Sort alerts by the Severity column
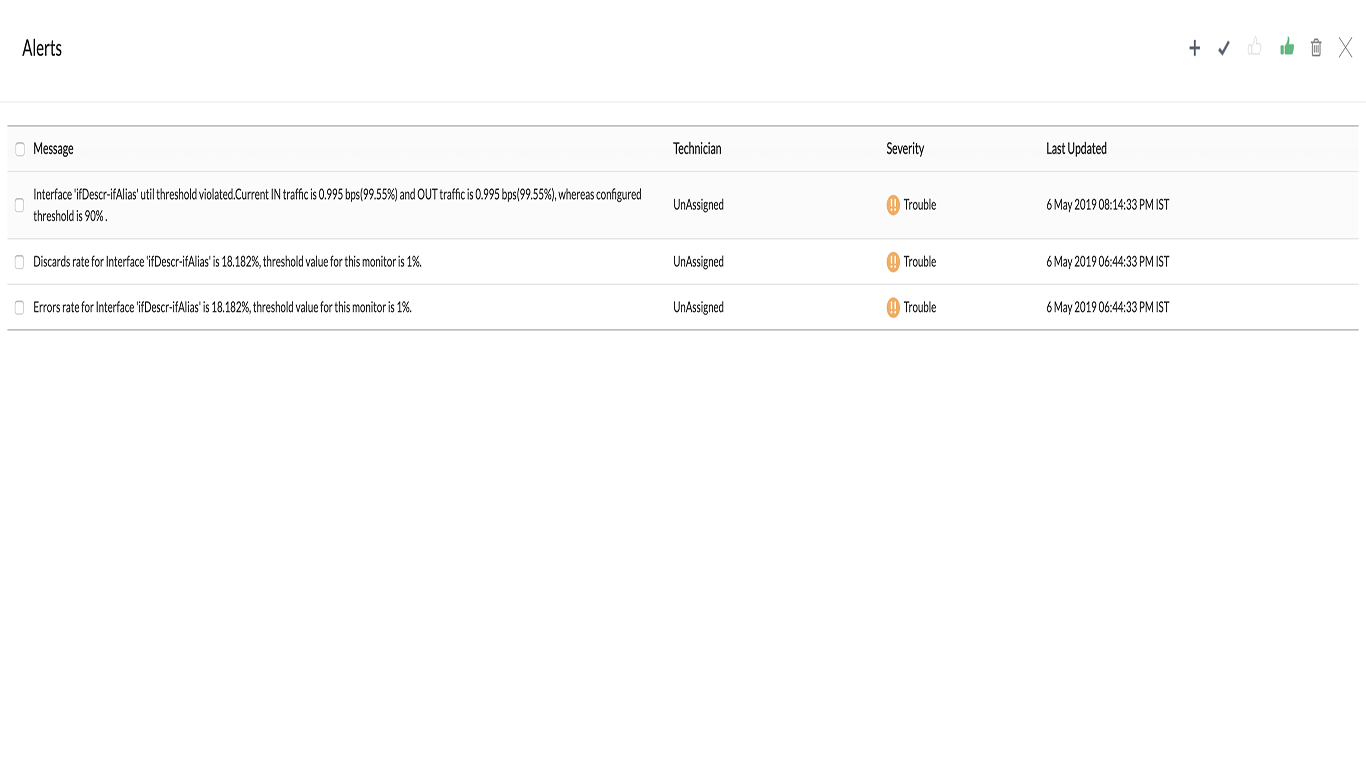Image resolution: width=1366 pixels, height=768 pixels. coord(904,148)
